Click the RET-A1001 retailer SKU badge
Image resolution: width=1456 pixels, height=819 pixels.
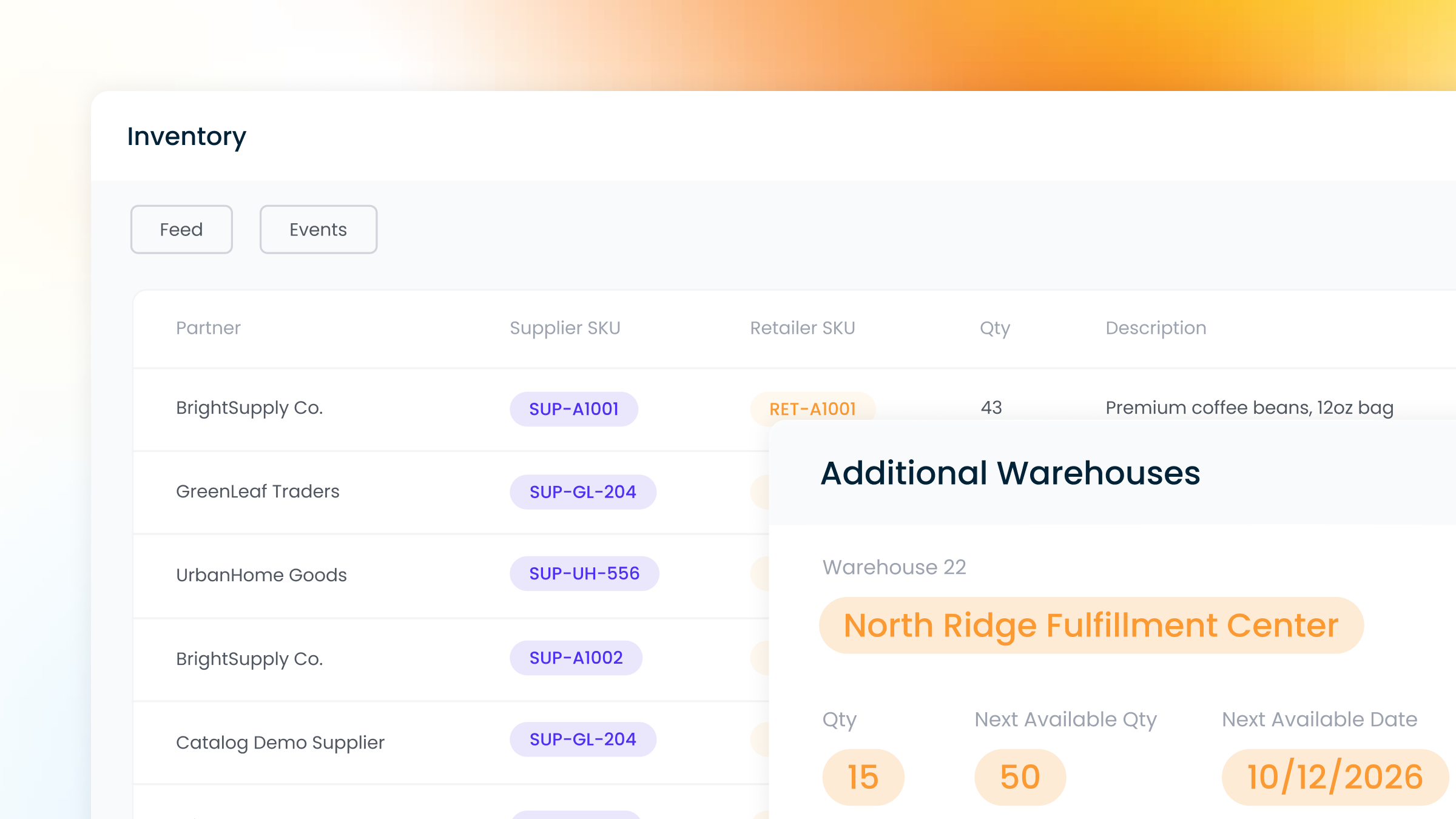[812, 408]
